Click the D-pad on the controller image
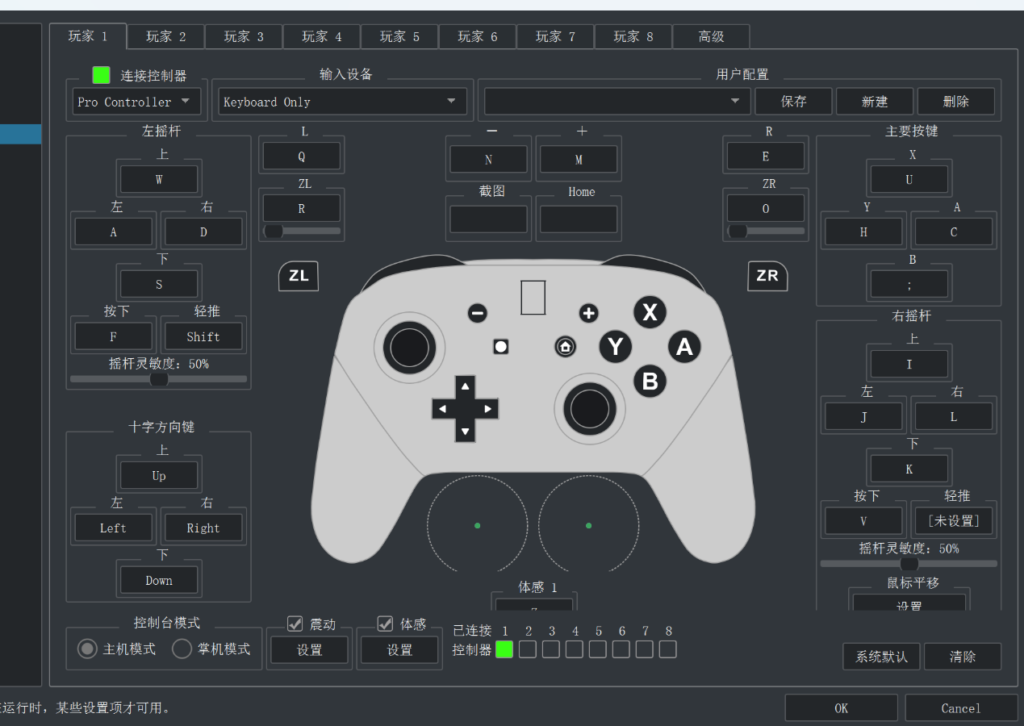This screenshot has height=726, width=1024. coord(465,408)
